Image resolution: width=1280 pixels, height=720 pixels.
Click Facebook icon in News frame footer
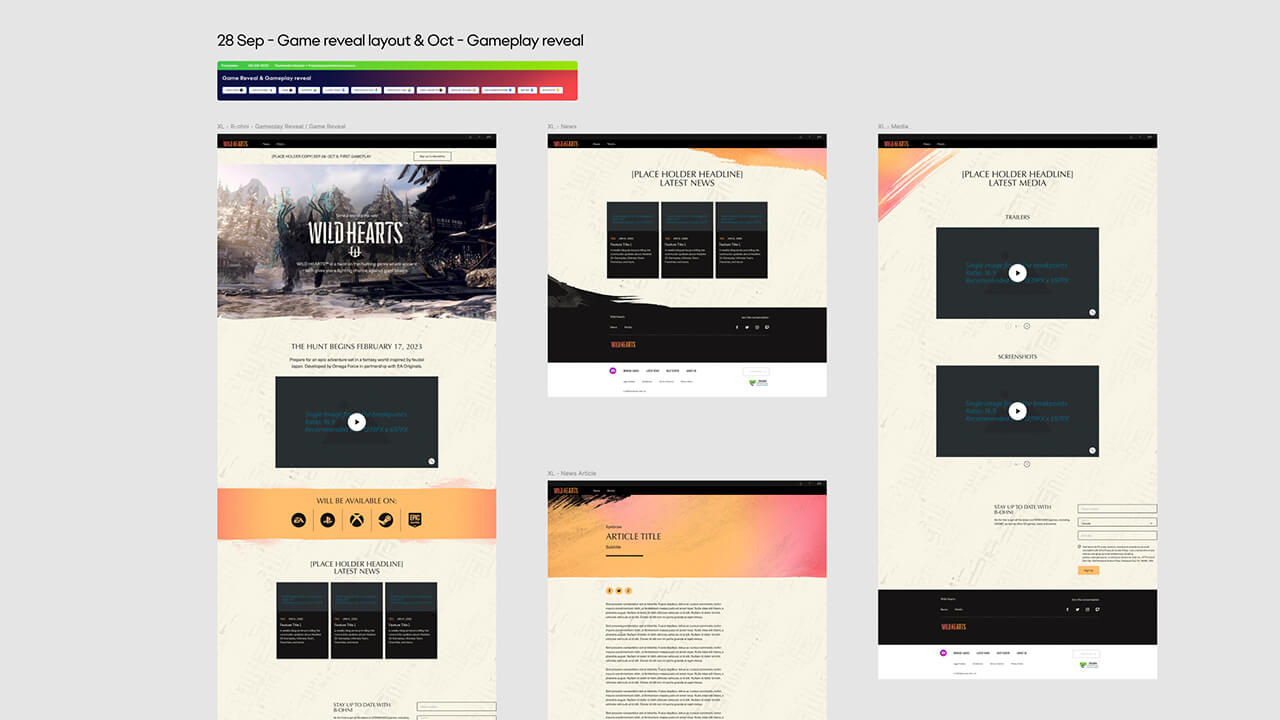point(737,327)
